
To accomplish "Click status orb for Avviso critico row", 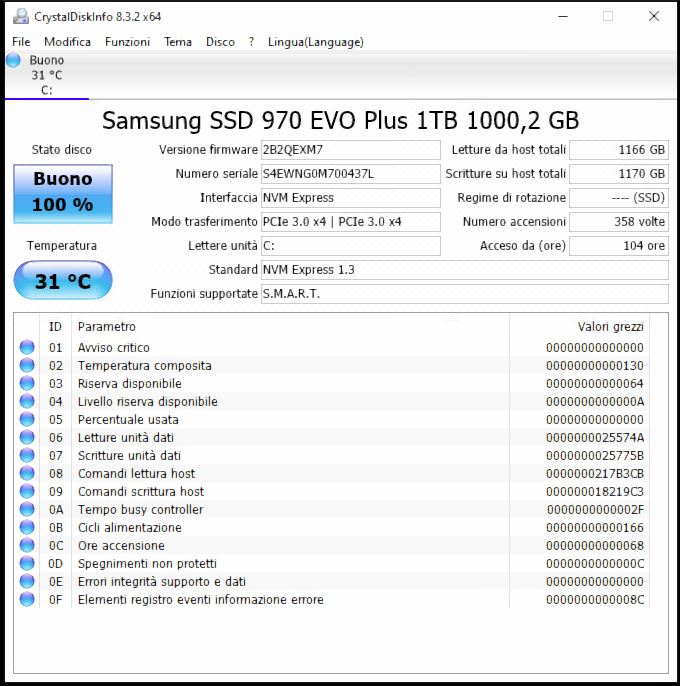I will pos(27,347).
